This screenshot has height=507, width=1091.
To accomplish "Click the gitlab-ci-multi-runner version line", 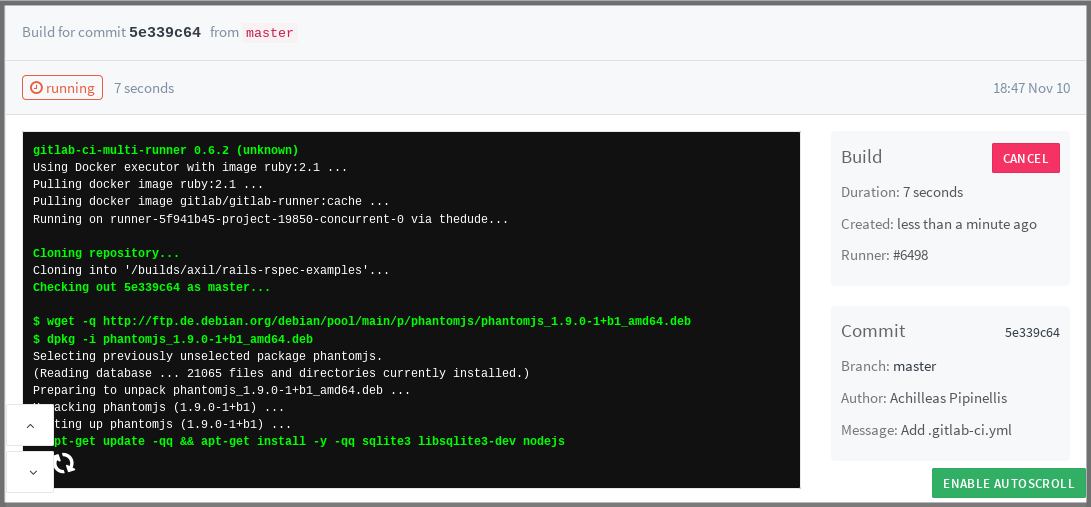I will [165, 150].
